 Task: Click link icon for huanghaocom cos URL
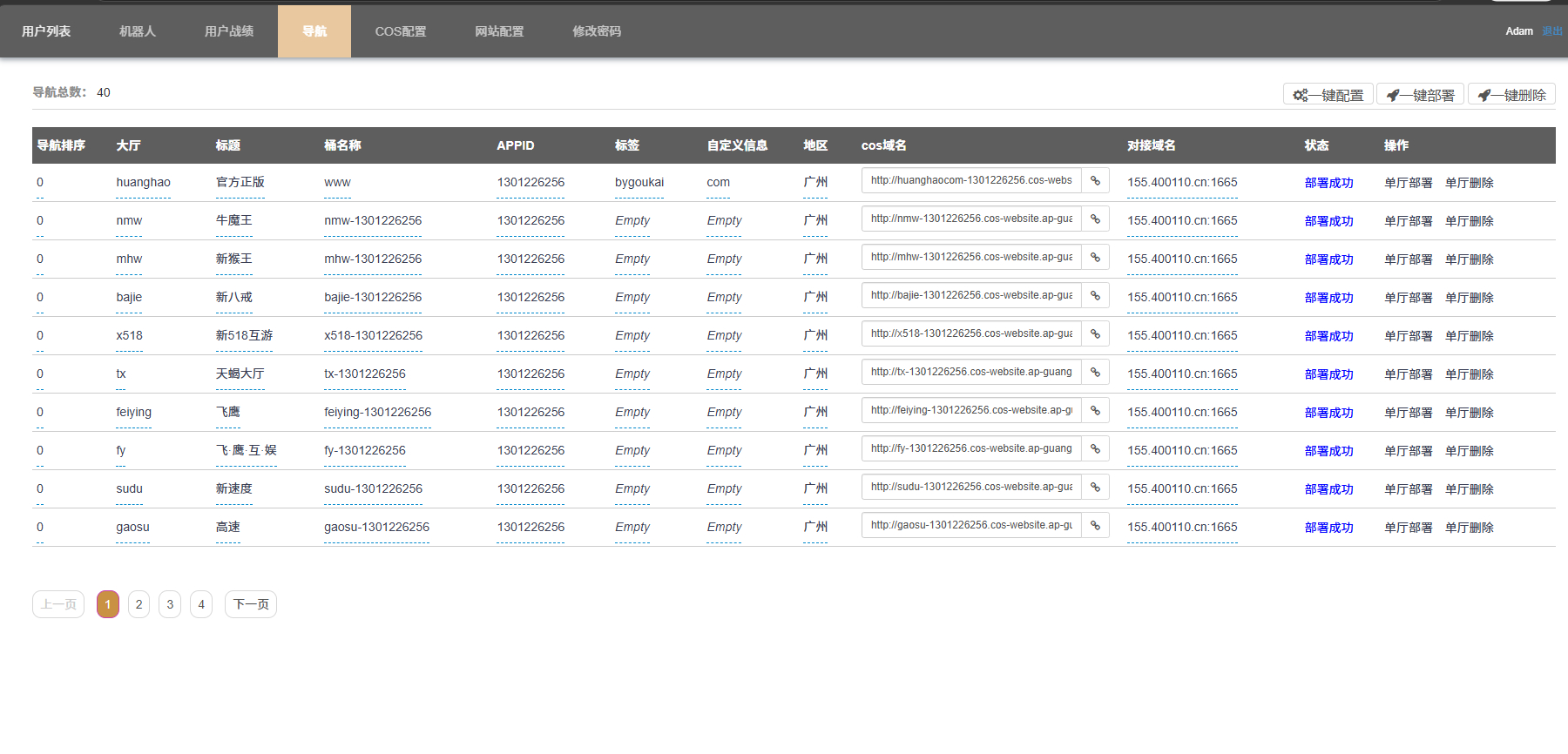(1095, 181)
